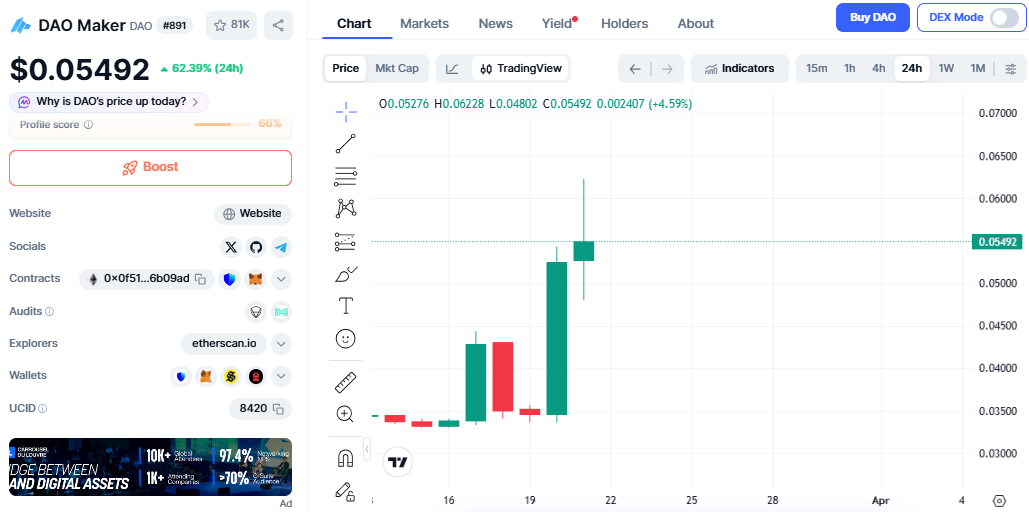Open the emoji sticker tool

346,339
